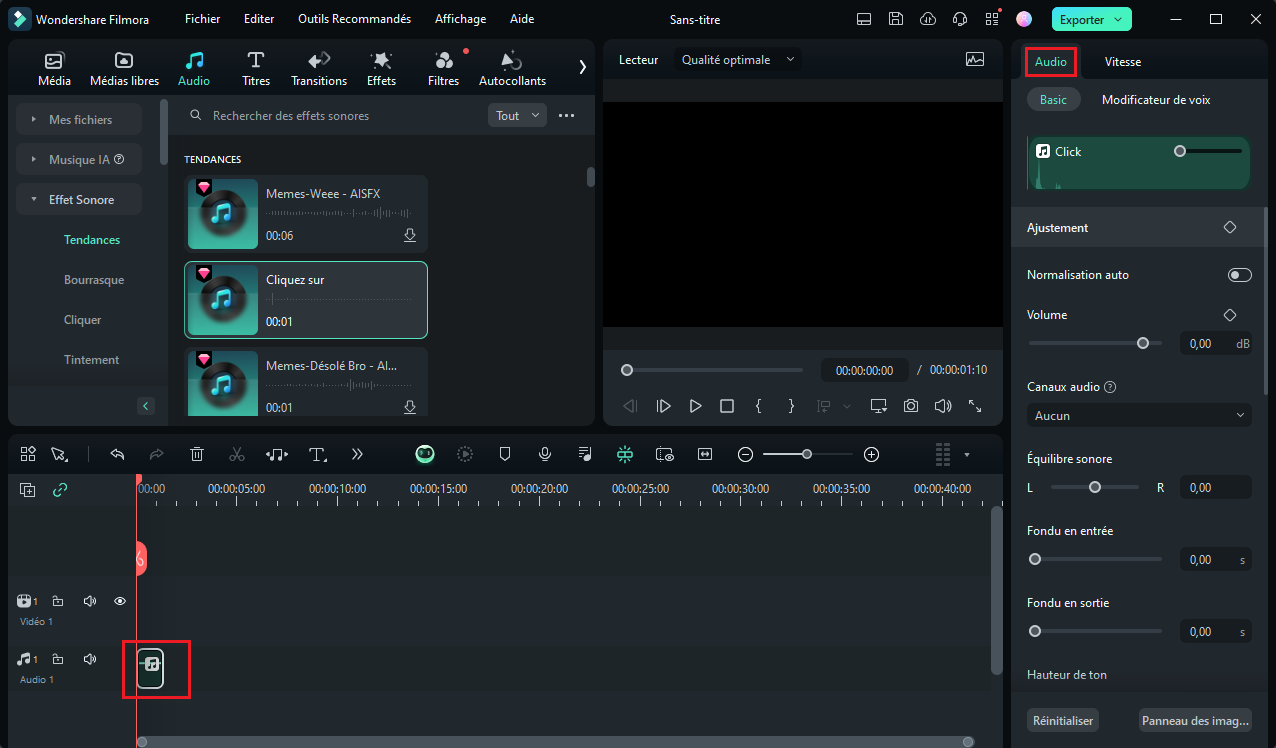Open the video scopes icon in the player
This screenshot has width=1276, height=748.
[975, 60]
